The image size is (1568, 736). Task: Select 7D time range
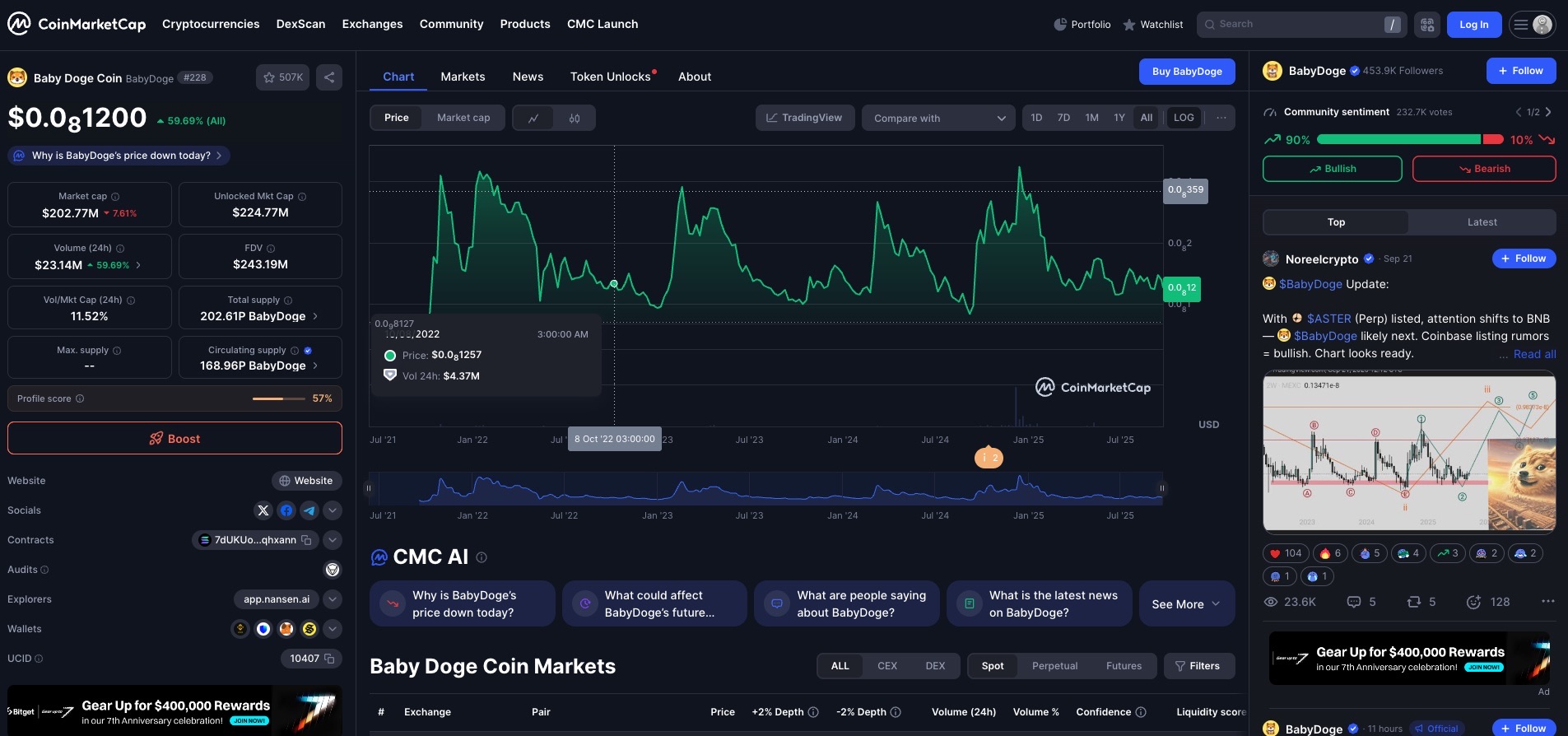[1063, 118]
